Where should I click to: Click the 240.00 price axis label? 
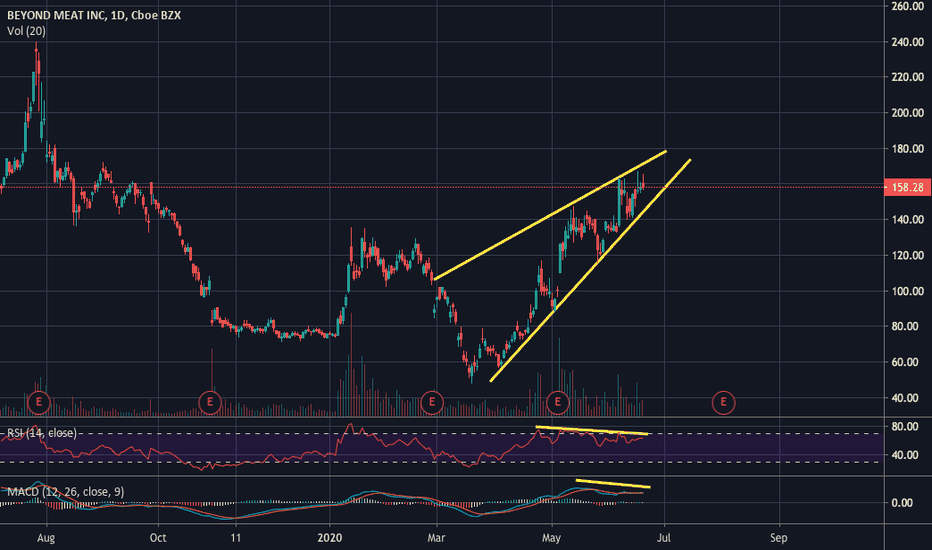click(908, 42)
